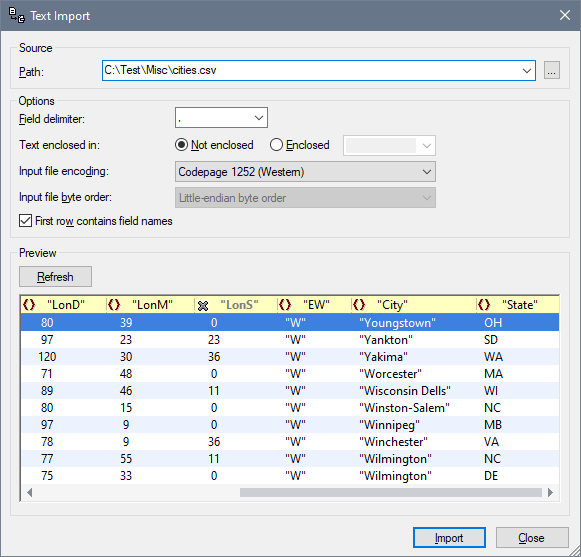Open the browse button next to Path
Viewport: 581px width, 557px height.
pyautogui.click(x=551, y=70)
